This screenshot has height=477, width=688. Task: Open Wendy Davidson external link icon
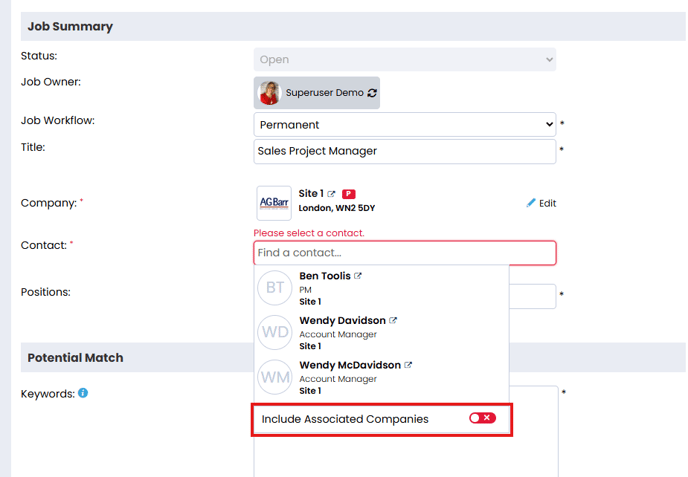point(393,321)
